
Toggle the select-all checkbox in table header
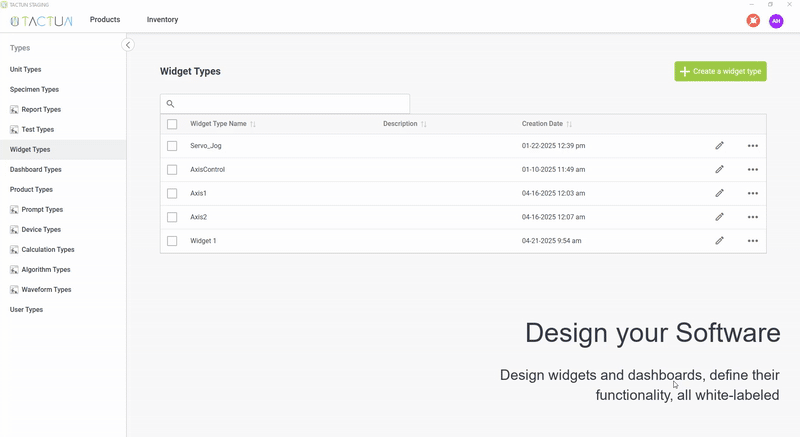coord(172,124)
